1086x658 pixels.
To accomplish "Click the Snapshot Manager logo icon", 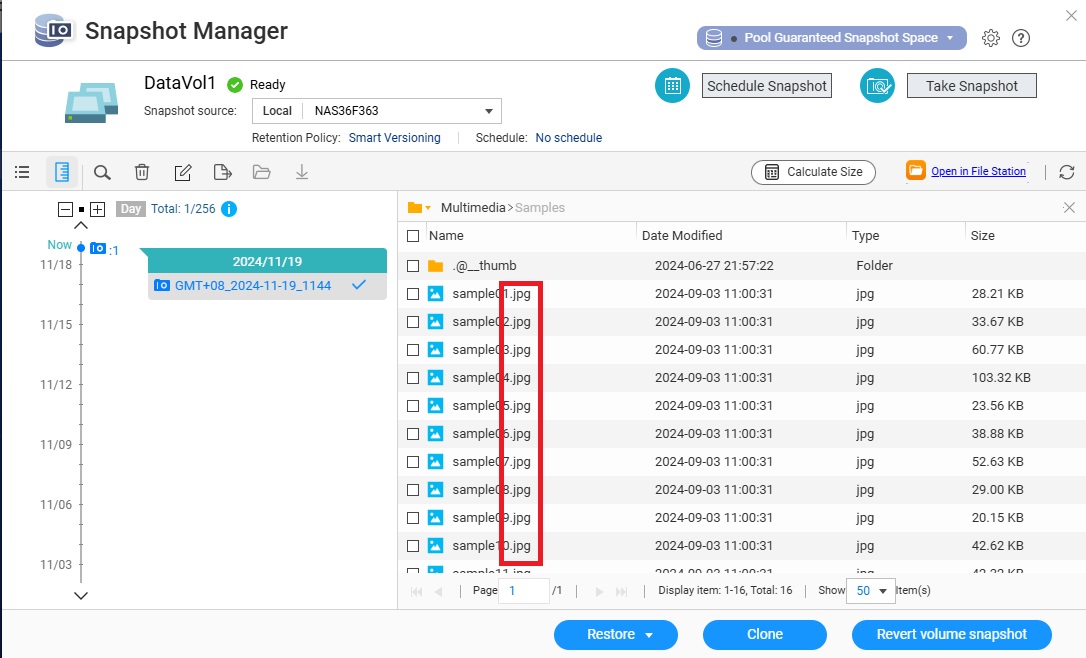I will pyautogui.click(x=53, y=31).
